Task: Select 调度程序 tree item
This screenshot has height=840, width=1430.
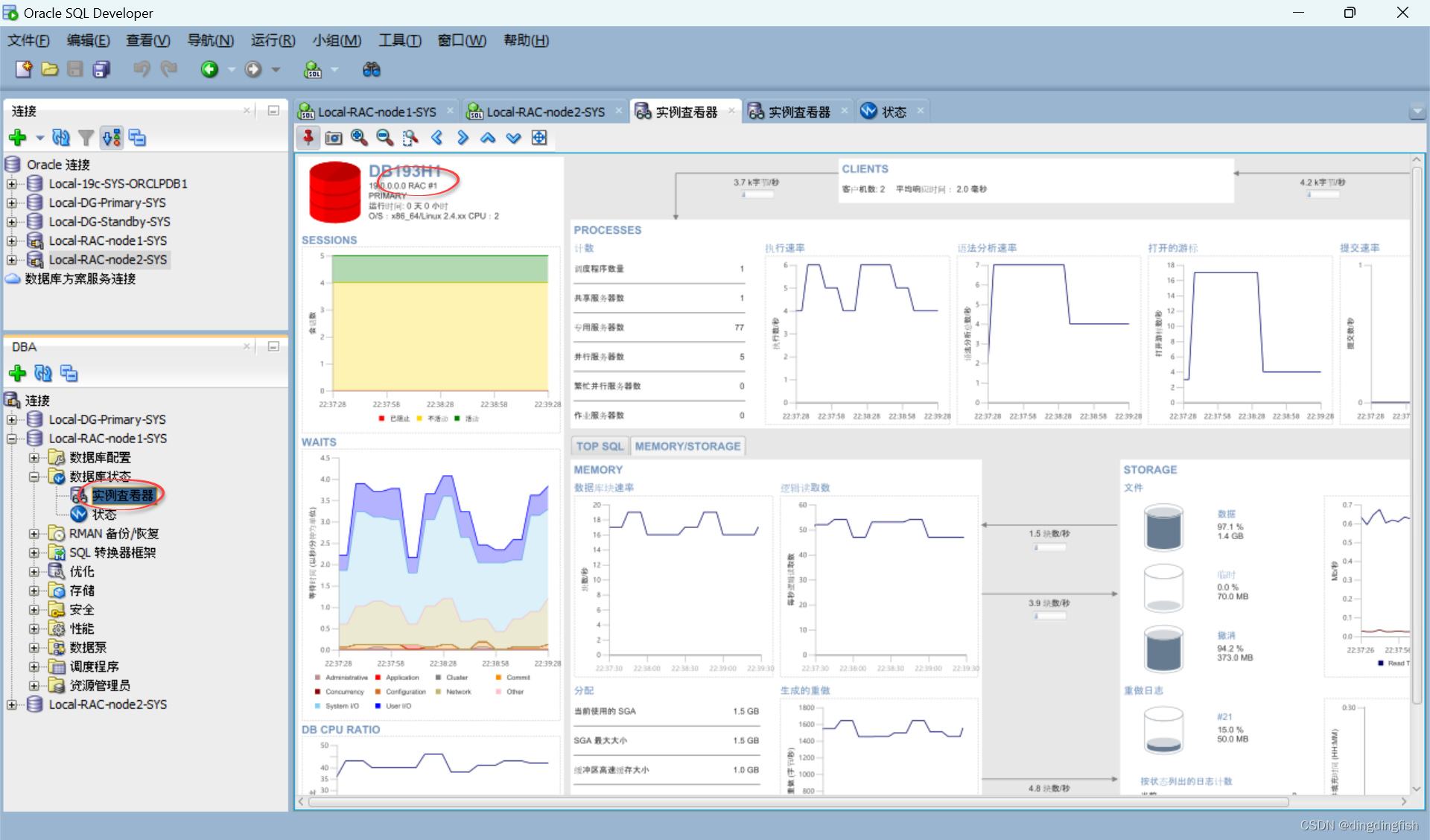Action: (x=94, y=666)
